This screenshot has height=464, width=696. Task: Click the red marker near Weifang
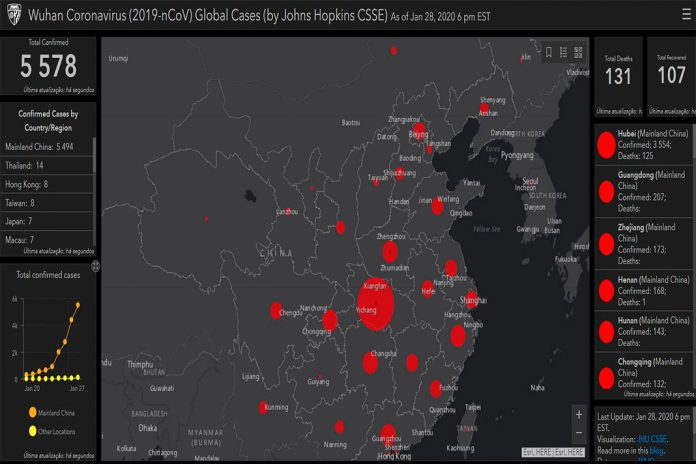[437, 207]
